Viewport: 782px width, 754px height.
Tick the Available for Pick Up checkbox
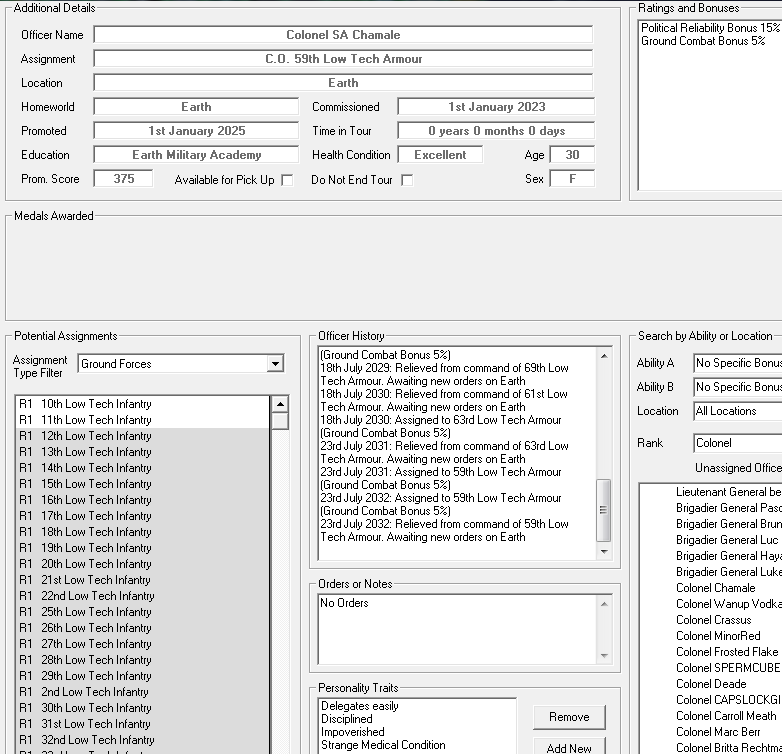(x=287, y=180)
